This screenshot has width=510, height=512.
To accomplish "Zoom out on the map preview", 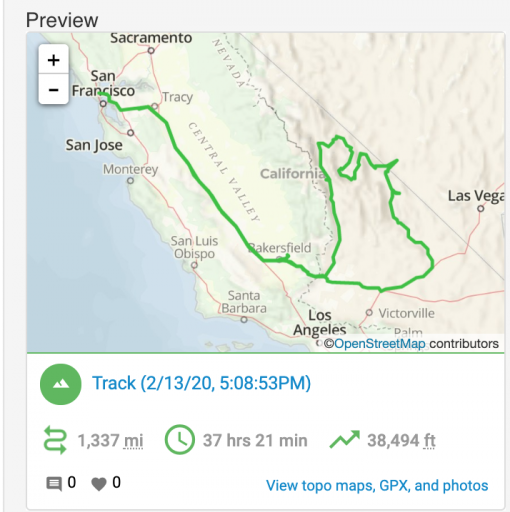I will click(x=54, y=90).
